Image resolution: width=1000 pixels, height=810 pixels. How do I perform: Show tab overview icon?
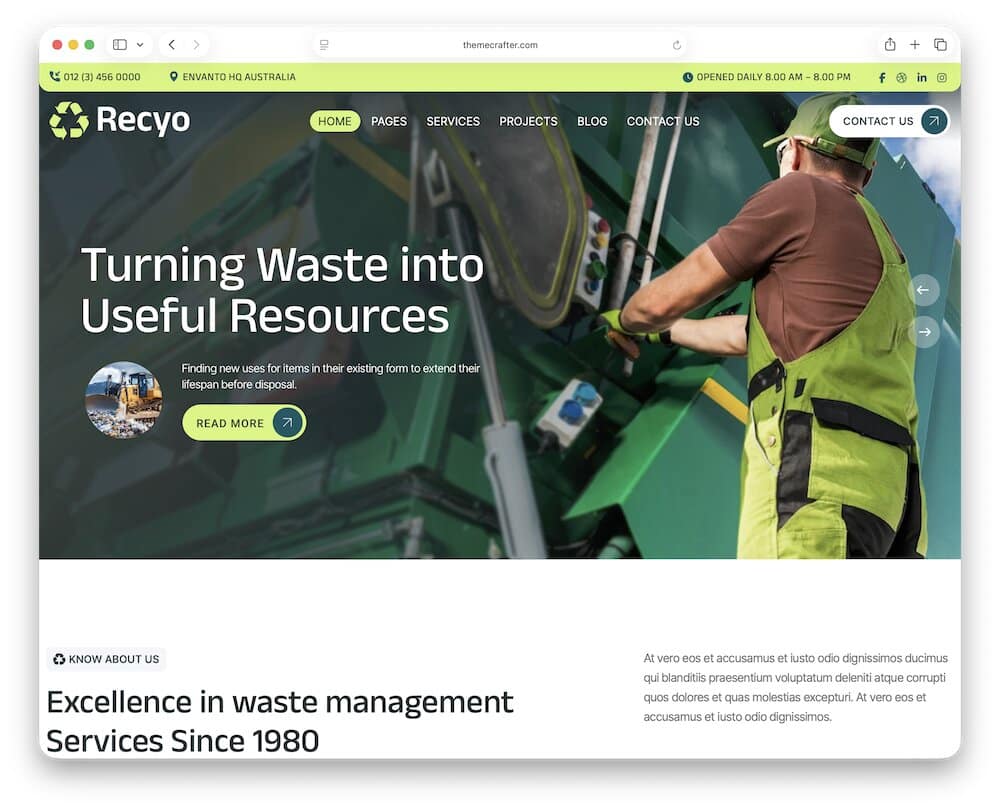click(x=940, y=45)
